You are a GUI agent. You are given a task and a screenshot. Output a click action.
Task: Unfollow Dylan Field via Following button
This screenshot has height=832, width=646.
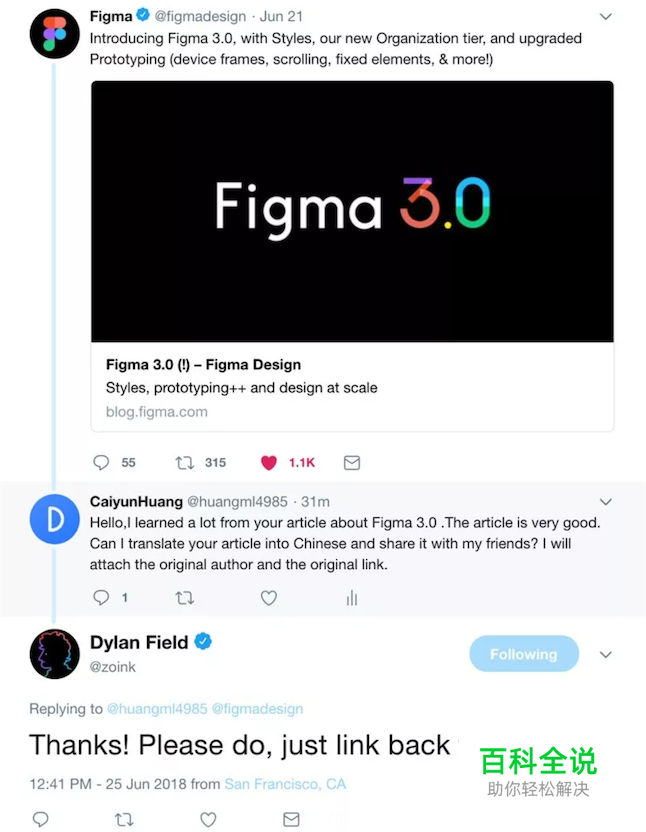(523, 654)
